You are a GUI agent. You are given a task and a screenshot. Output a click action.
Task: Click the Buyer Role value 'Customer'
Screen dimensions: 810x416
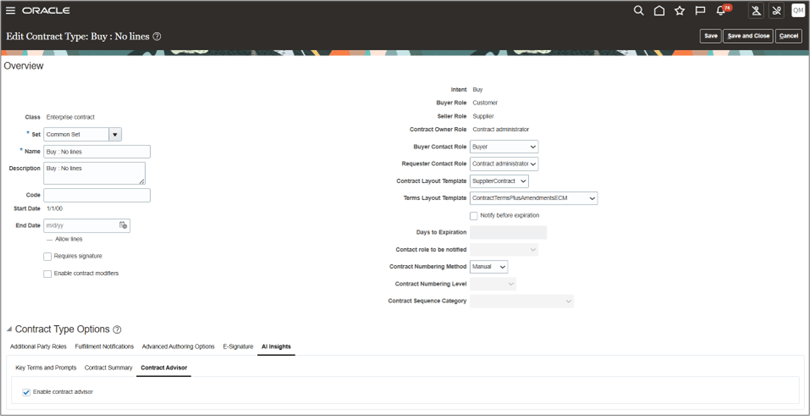click(485, 103)
